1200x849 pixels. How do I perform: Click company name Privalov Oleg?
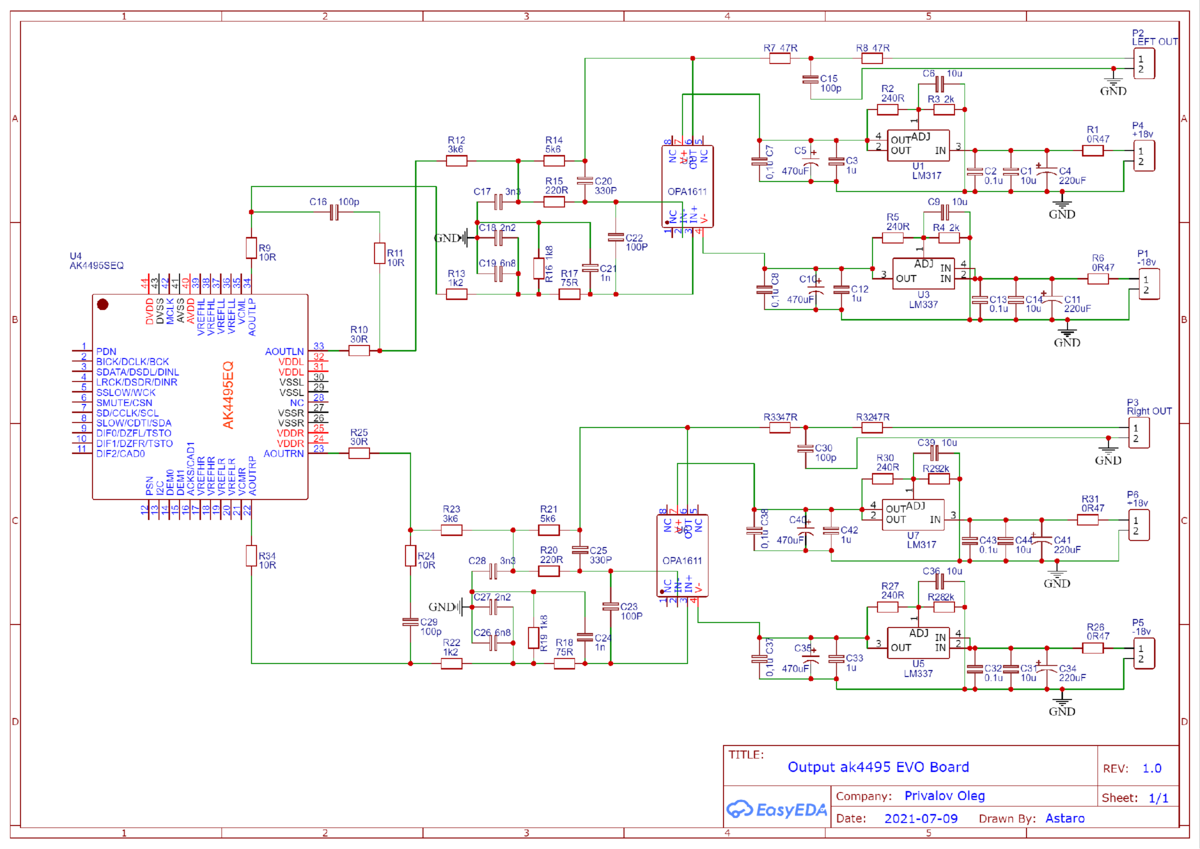(x=944, y=796)
